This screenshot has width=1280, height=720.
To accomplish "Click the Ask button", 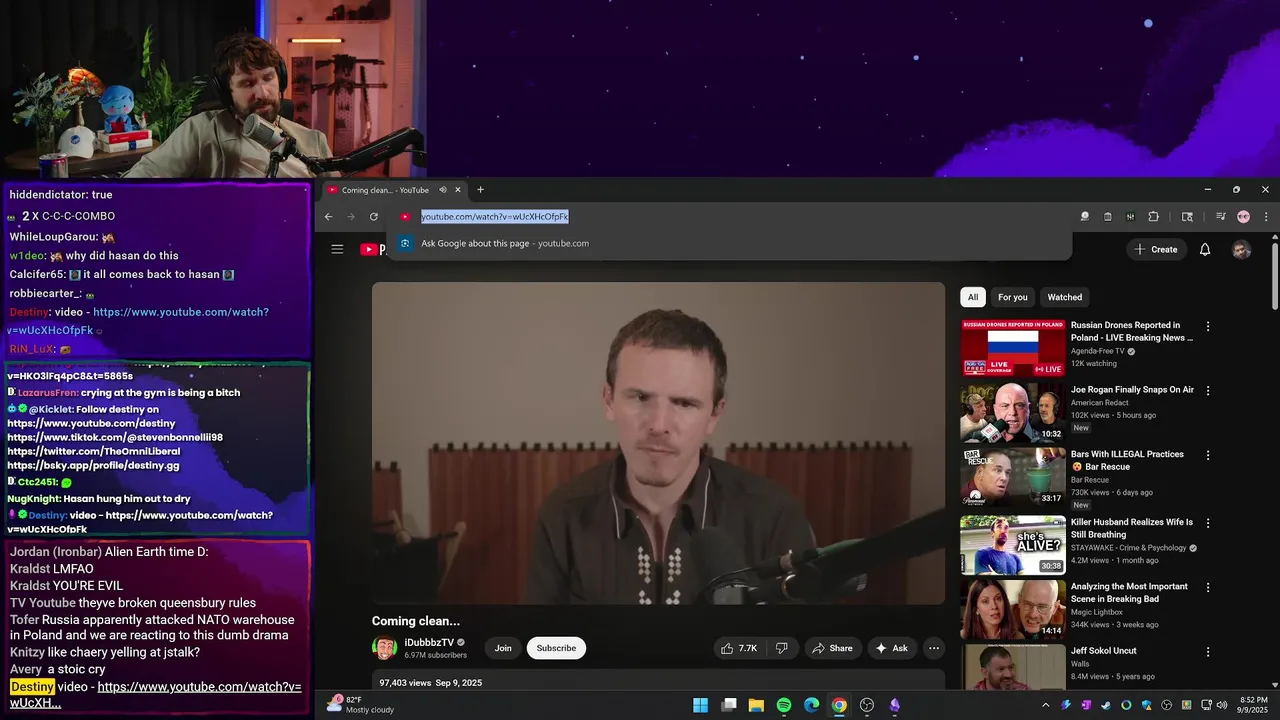I will pyautogui.click(x=892, y=648).
